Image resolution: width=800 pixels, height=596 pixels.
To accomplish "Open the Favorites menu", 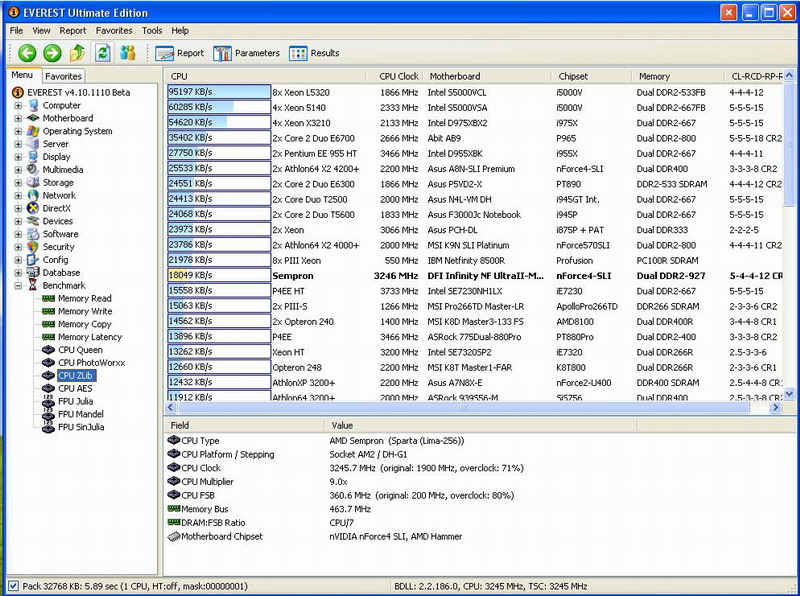I will [x=114, y=31].
